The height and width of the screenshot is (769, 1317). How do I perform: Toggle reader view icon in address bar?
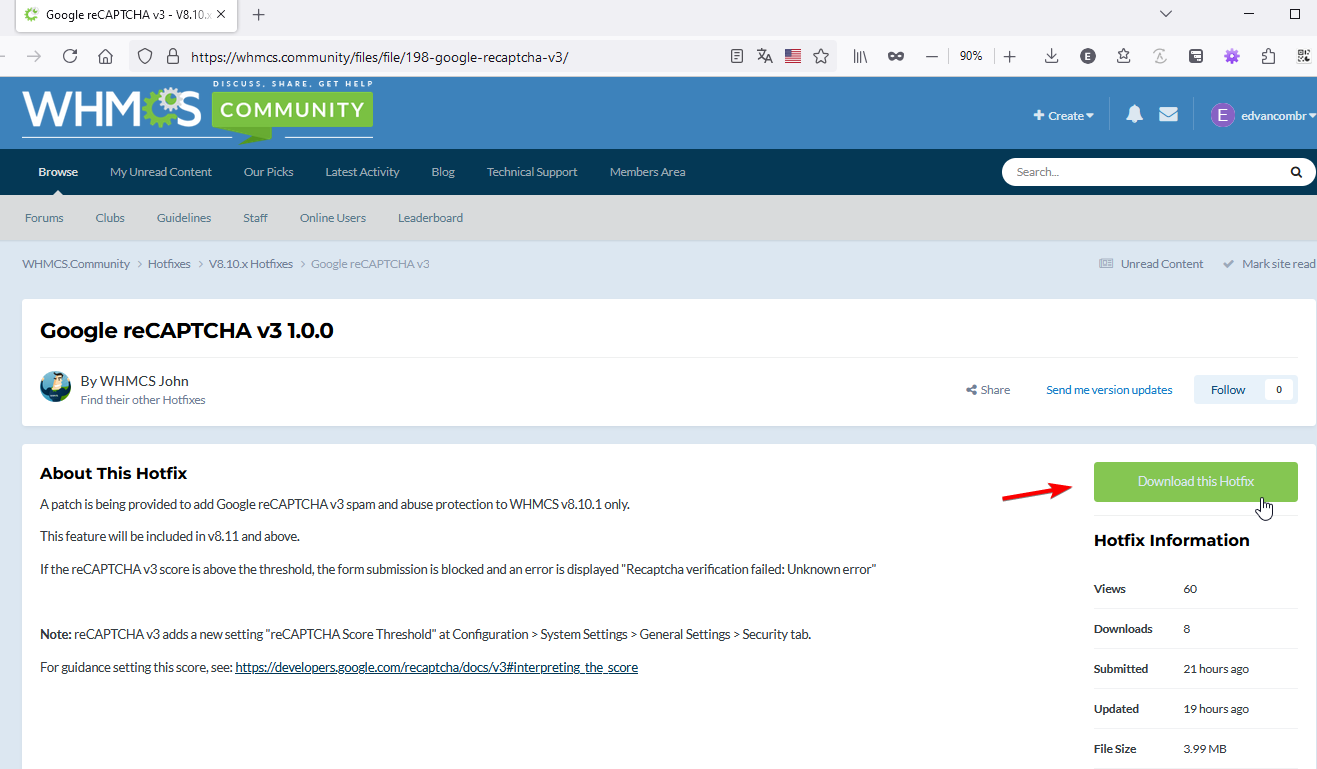coord(737,57)
